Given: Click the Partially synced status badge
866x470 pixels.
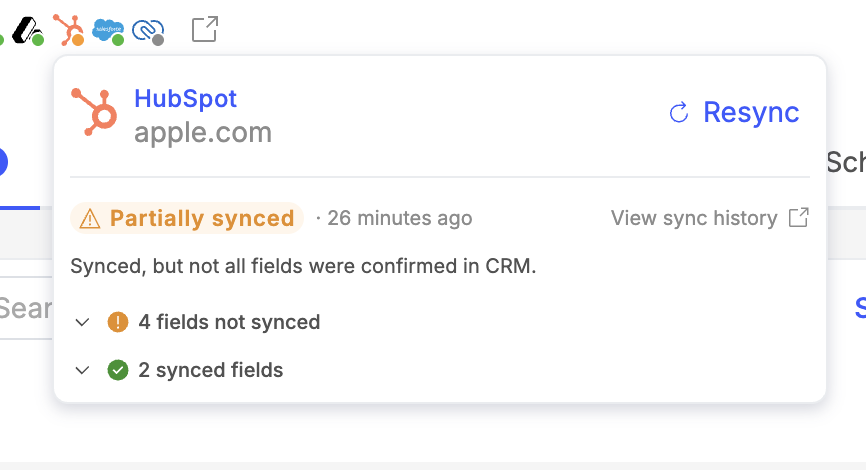Looking at the screenshot, I should (x=187, y=218).
